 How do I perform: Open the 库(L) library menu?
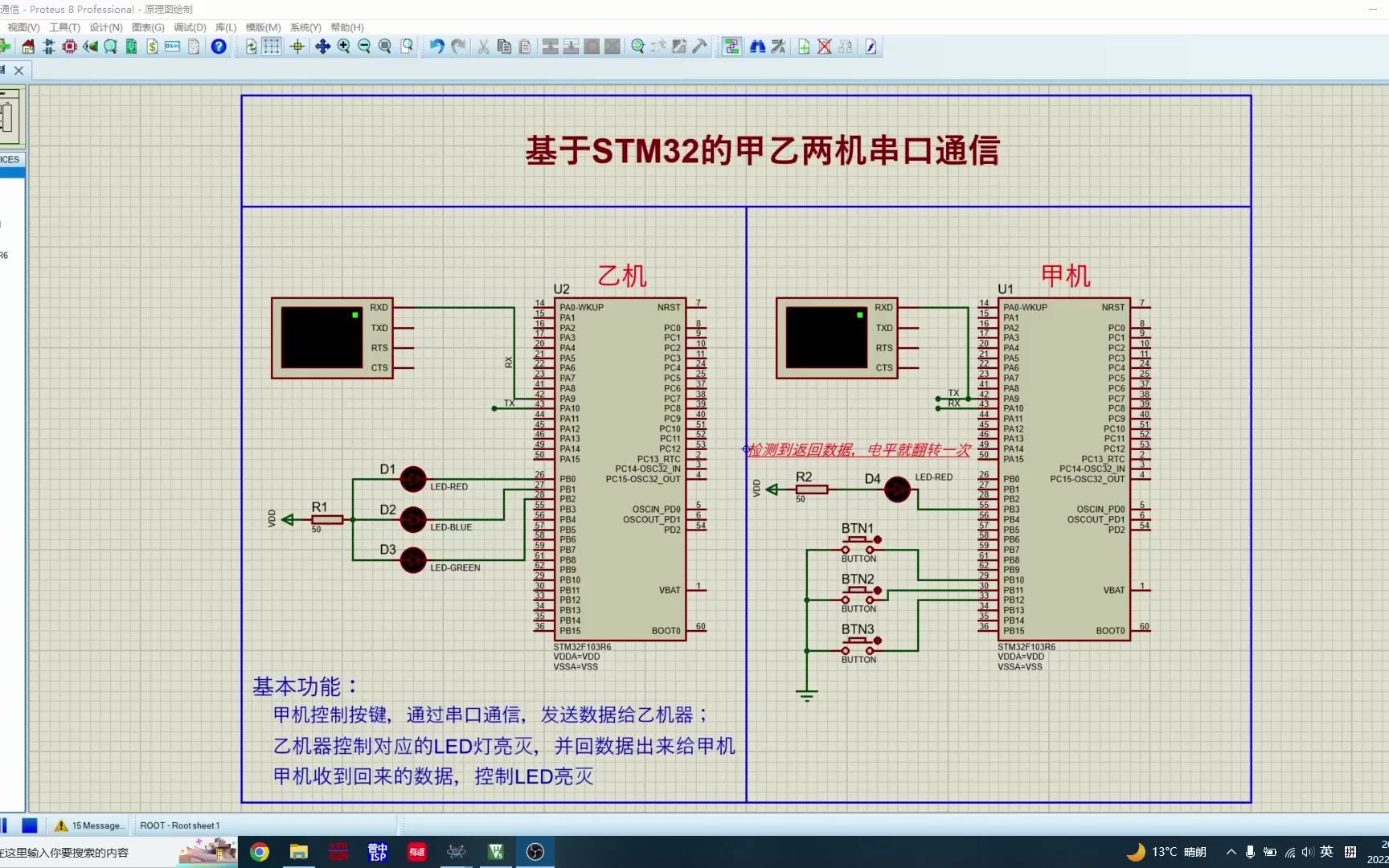tap(226, 27)
